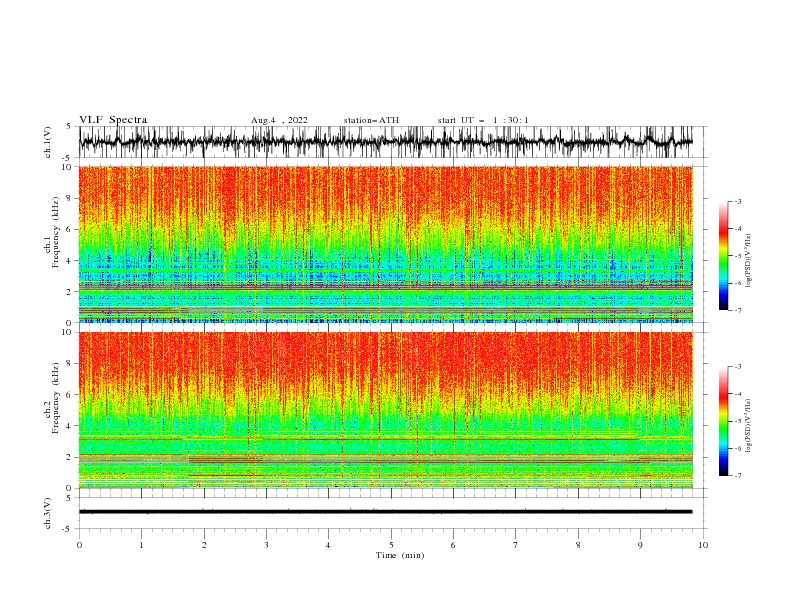Select the "ch.2 Frequency (kHz)" axis label
The image size is (792, 612).
pyautogui.click(x=52, y=397)
